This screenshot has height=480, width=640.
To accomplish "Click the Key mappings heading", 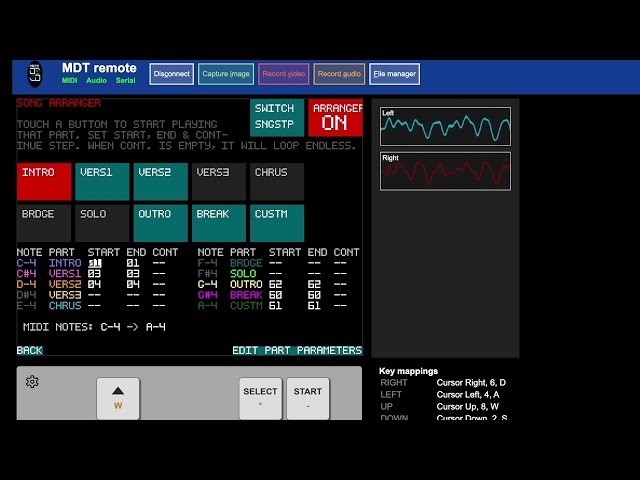I will pos(408,371).
